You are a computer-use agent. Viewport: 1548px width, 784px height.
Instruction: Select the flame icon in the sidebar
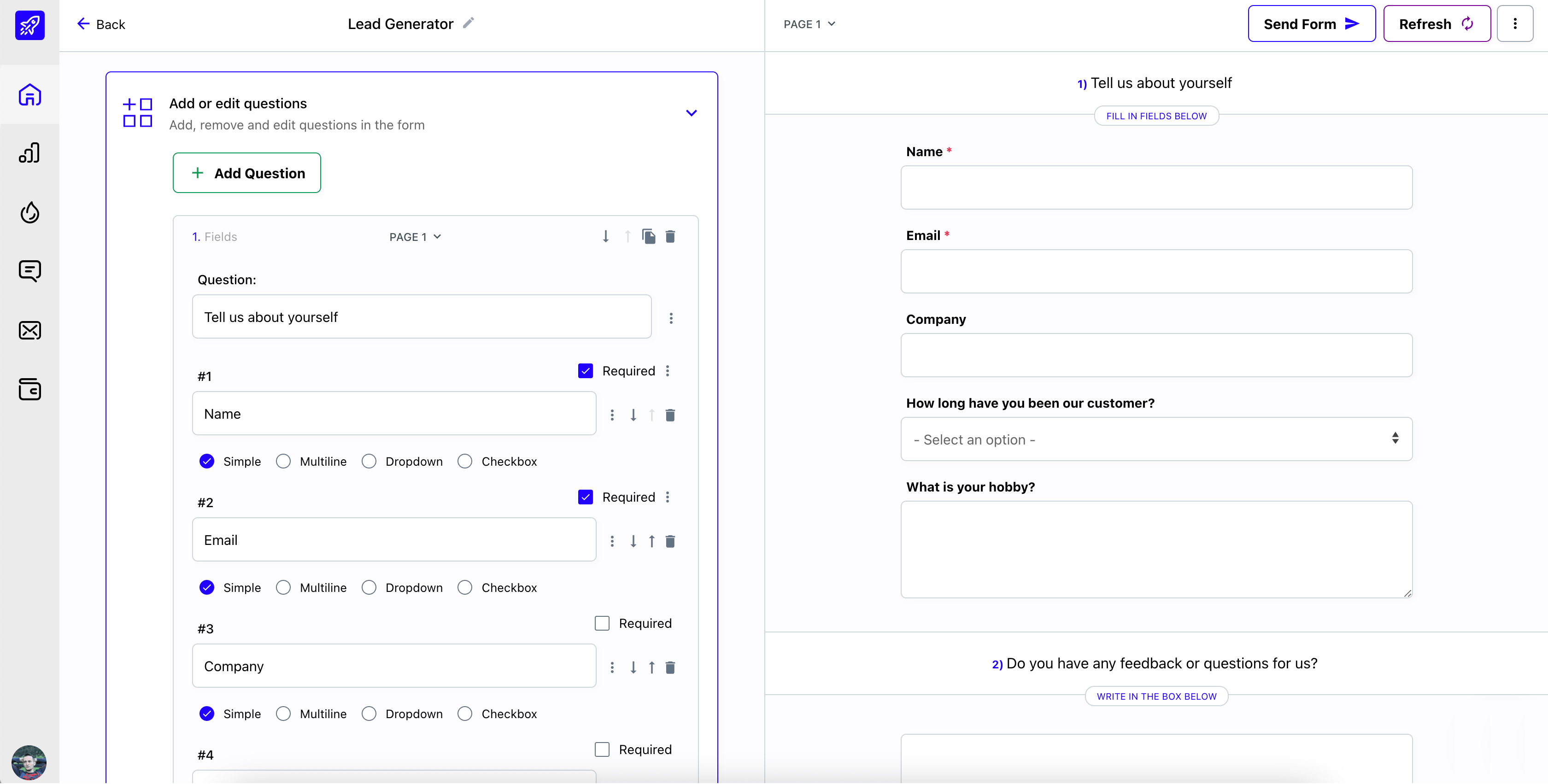29,213
